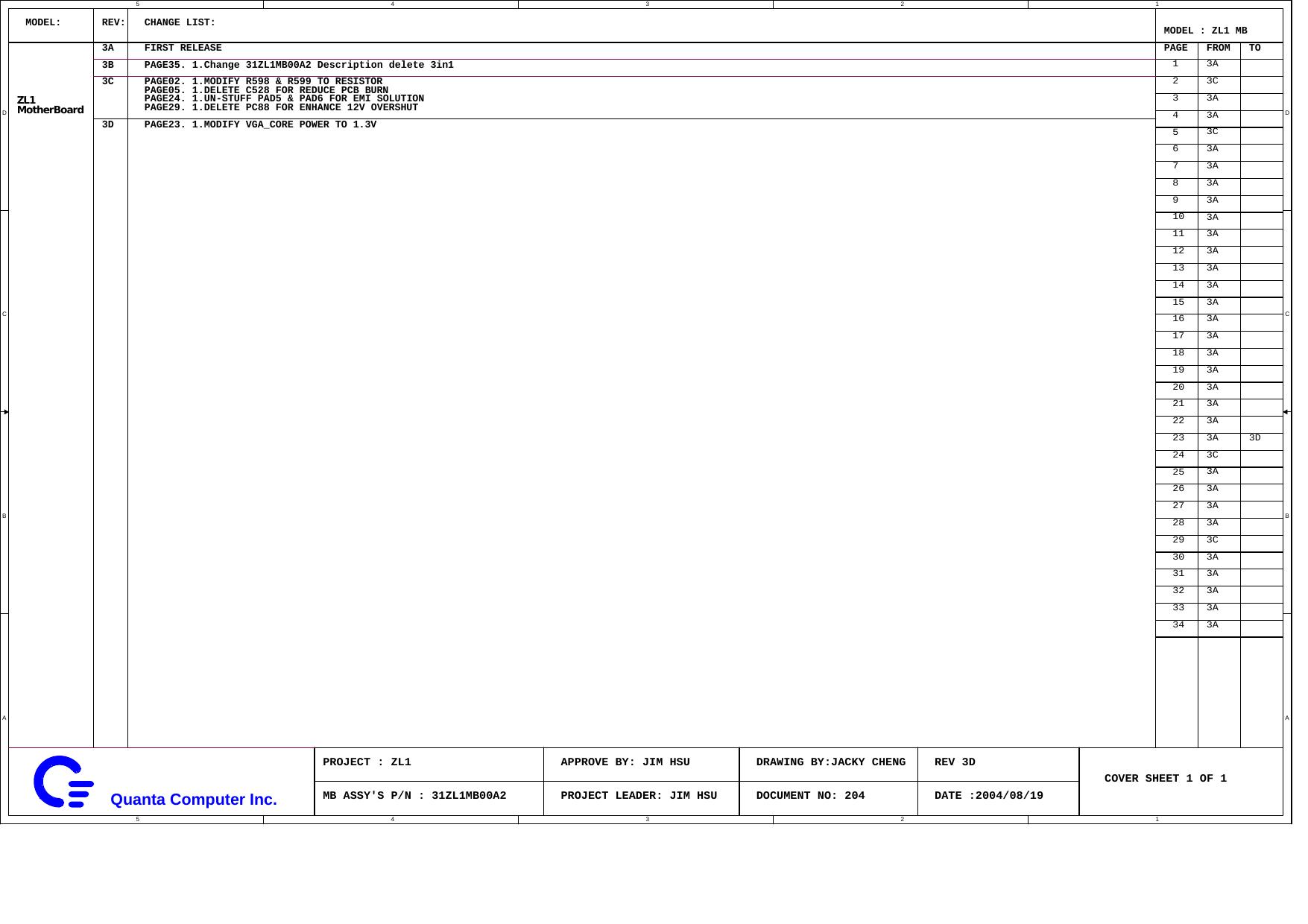Click the 'PAGE' table column header
Screen dimensions: 1308x924
pyautogui.click(x=1175, y=48)
